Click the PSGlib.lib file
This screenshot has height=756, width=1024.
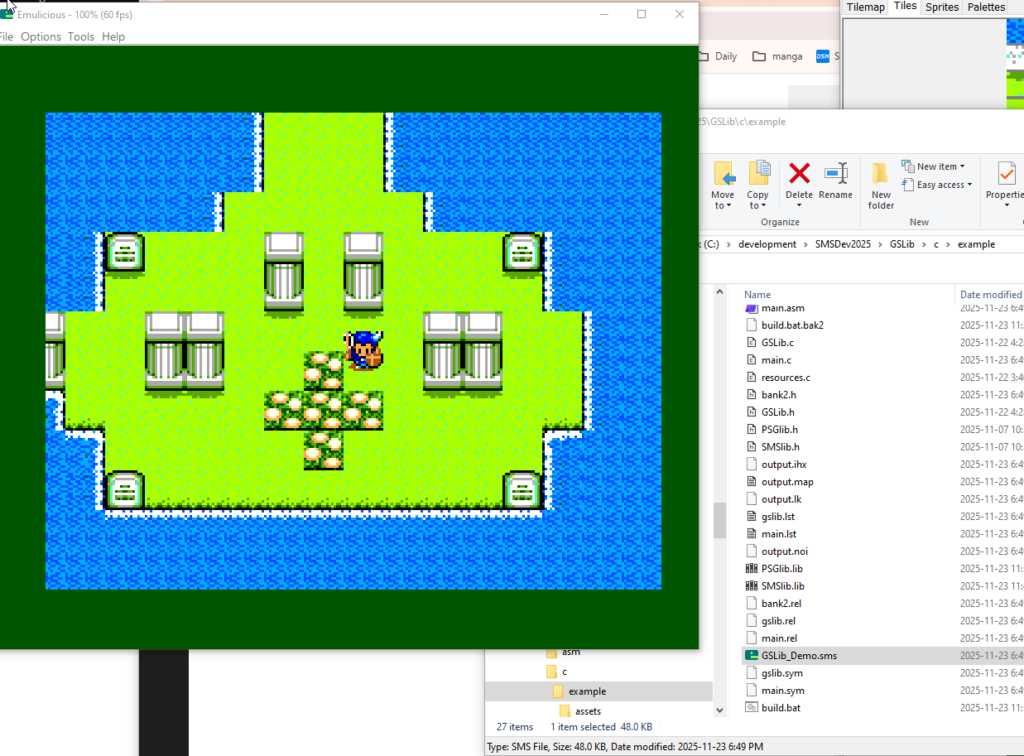781,568
